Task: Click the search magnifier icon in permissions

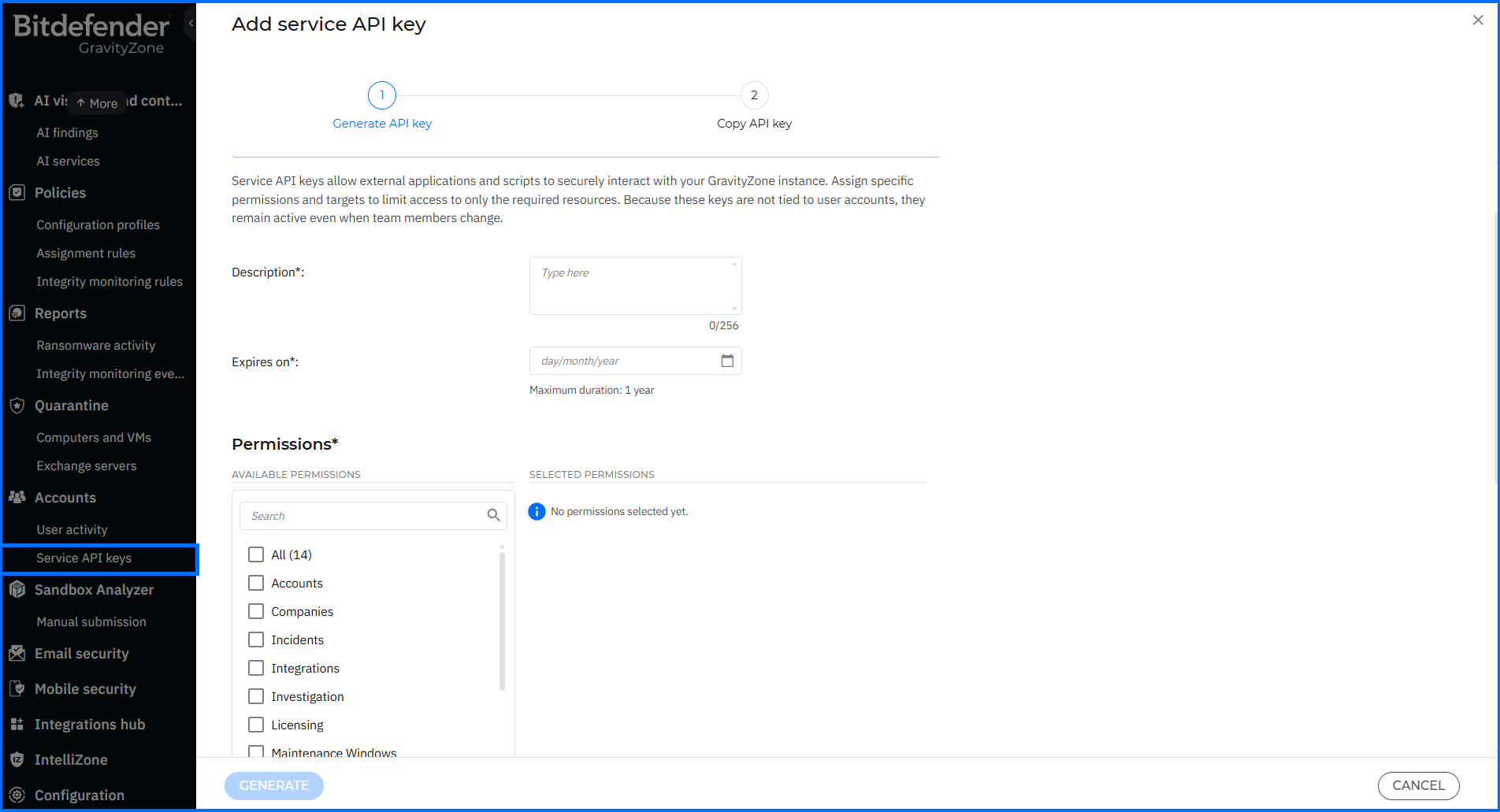Action: click(x=494, y=516)
